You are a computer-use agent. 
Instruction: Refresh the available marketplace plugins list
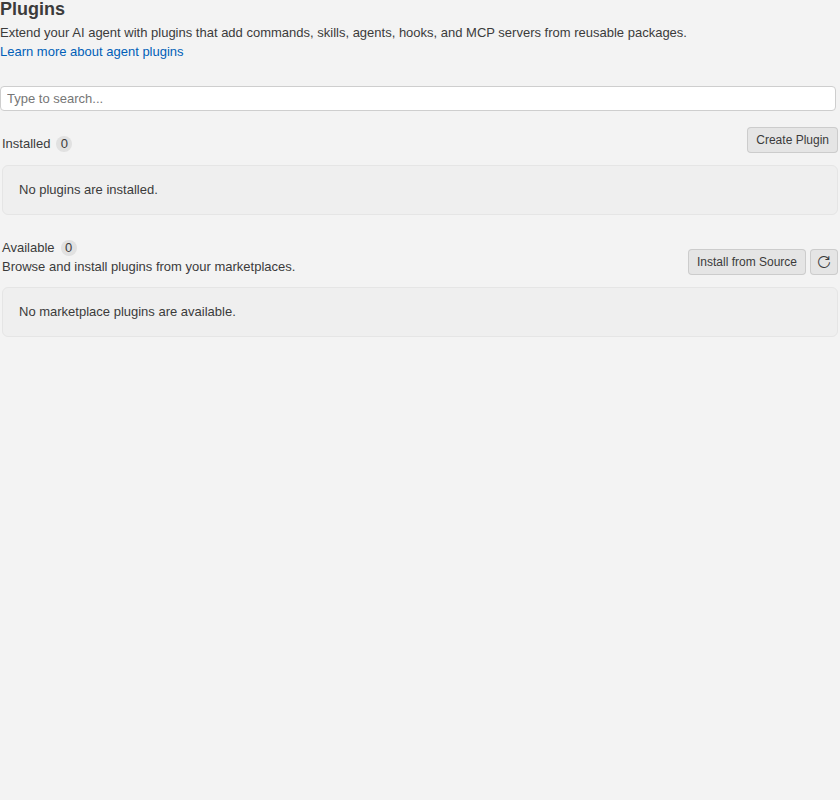[x=823, y=262]
